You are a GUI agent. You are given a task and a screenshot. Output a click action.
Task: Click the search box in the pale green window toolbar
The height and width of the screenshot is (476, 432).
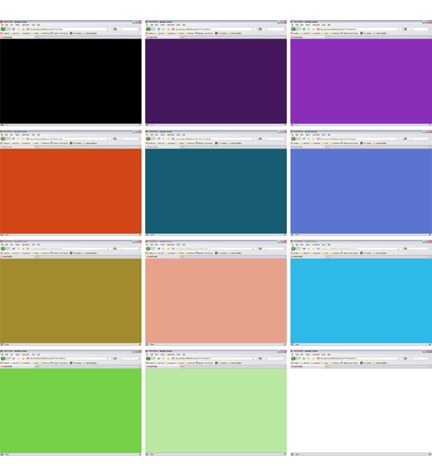273,358
